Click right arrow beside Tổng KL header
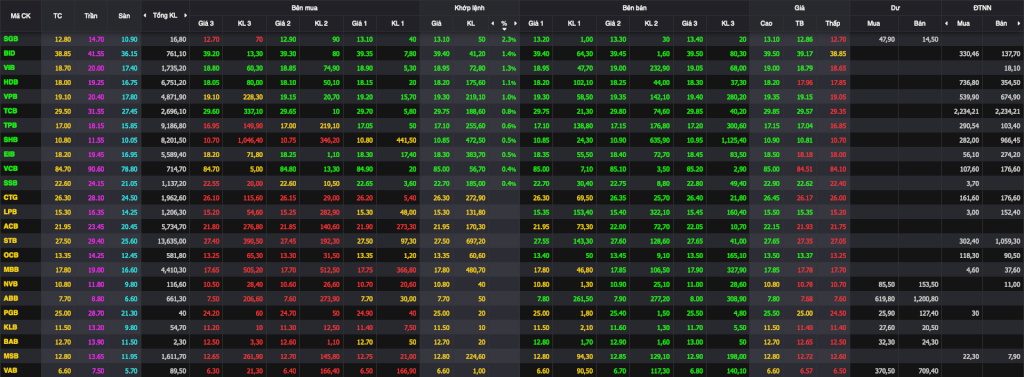 point(185,15)
